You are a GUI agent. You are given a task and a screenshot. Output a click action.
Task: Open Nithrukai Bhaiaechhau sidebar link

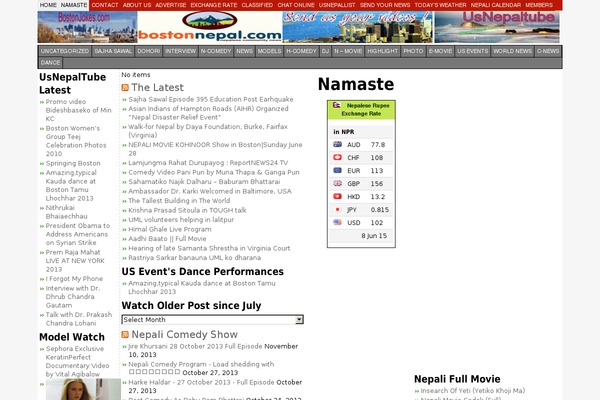point(67,212)
